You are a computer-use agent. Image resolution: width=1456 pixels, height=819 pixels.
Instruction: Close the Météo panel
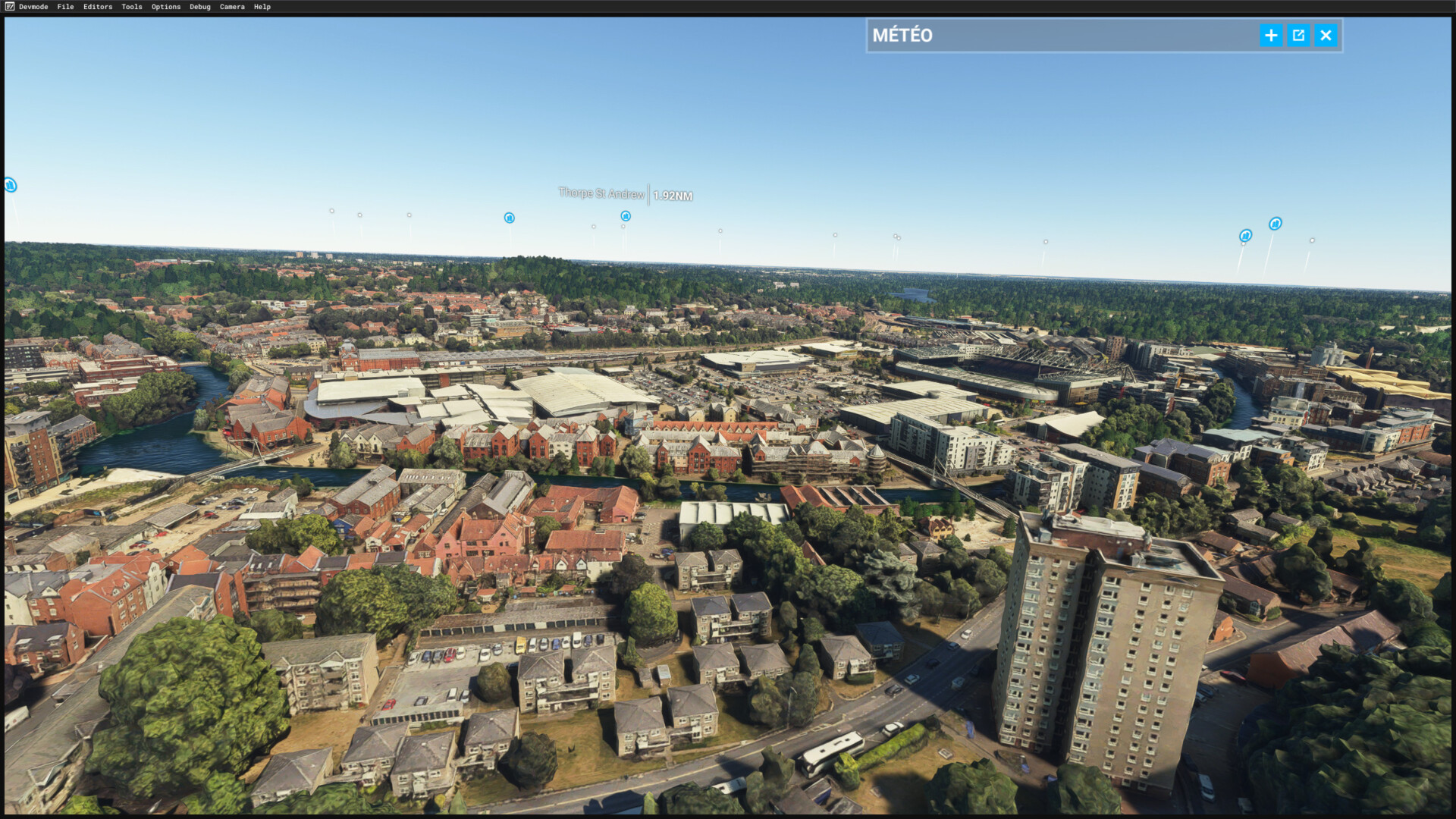click(1326, 36)
